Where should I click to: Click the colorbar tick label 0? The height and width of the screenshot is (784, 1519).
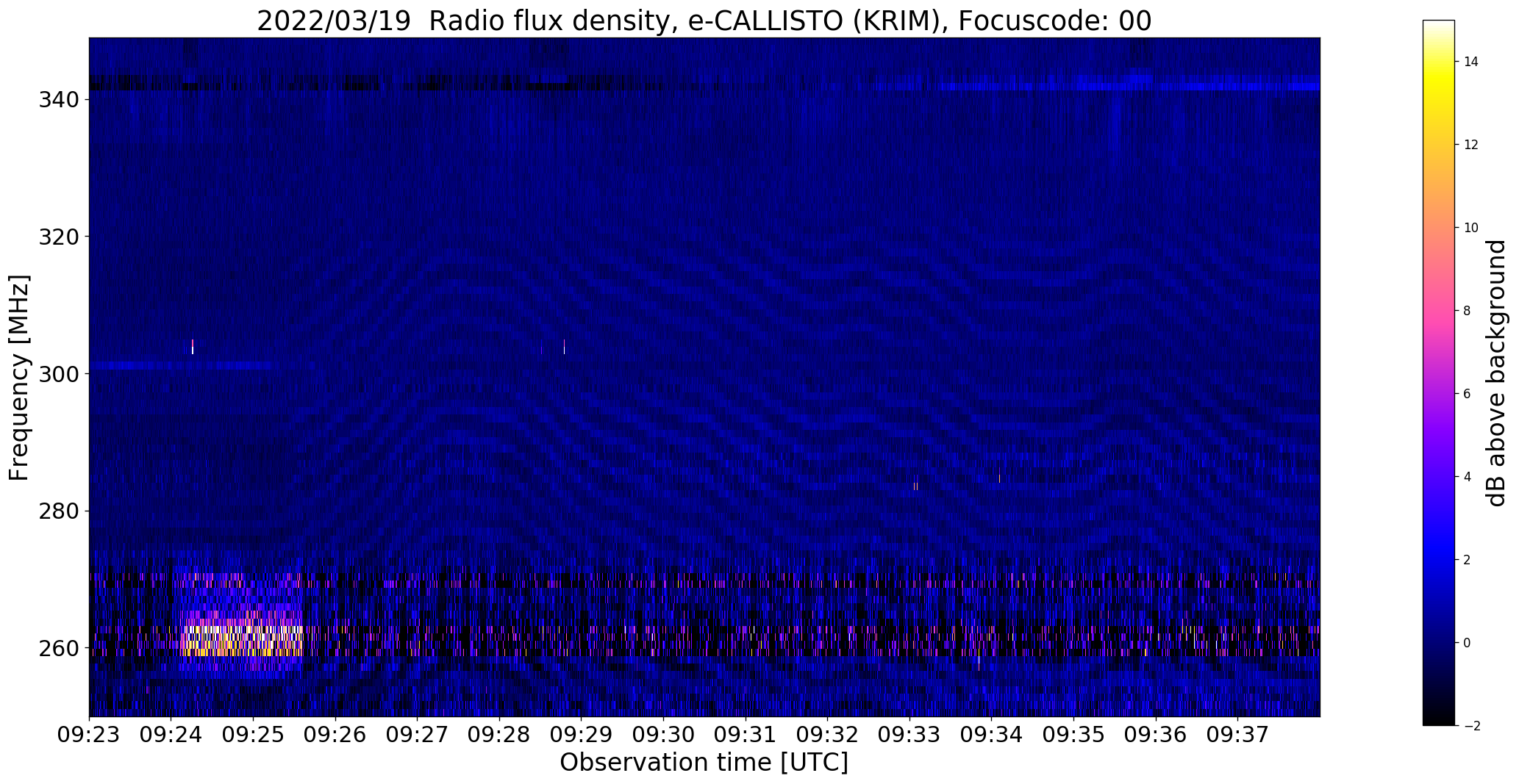(1468, 643)
